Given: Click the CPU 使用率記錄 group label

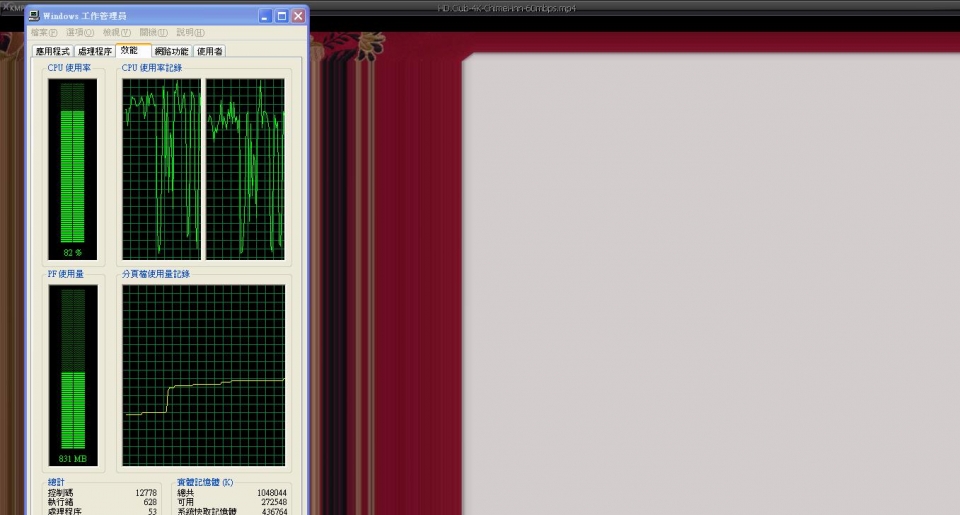Looking at the screenshot, I should [152, 68].
